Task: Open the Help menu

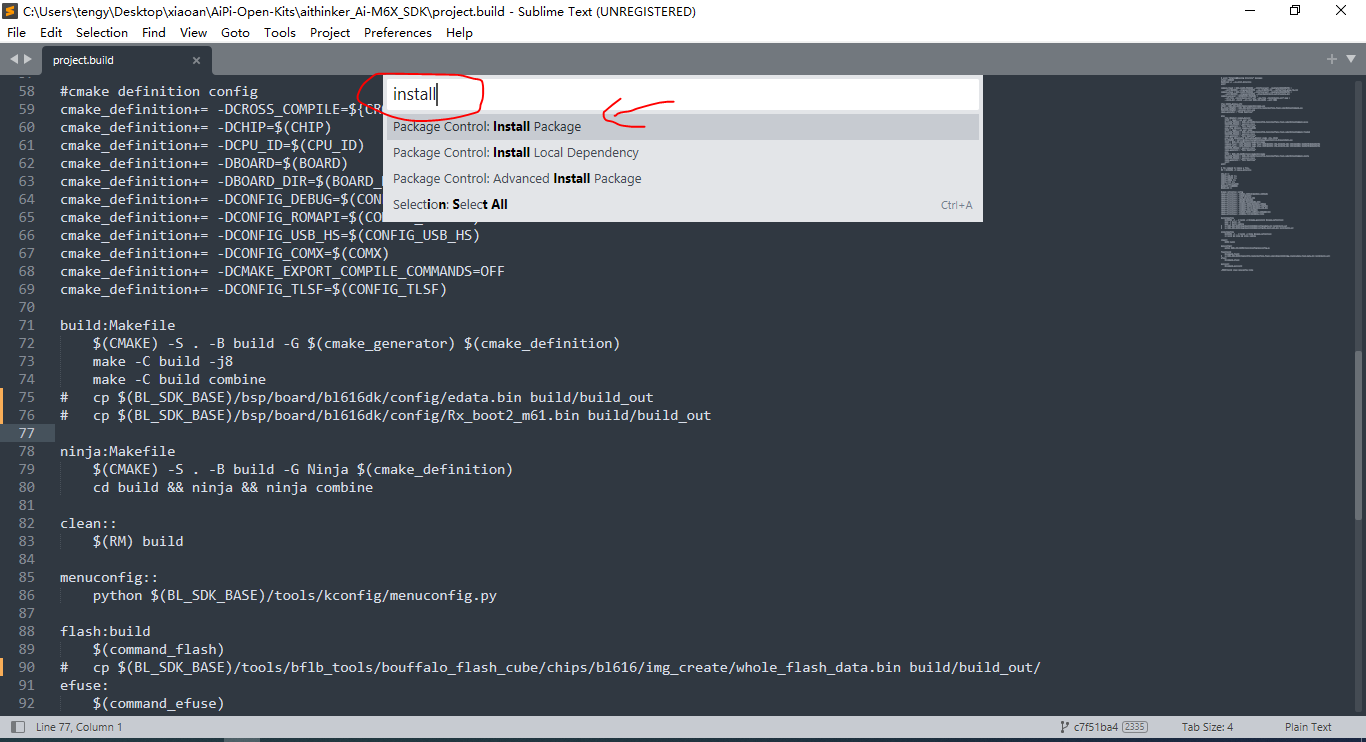Action: (x=459, y=33)
